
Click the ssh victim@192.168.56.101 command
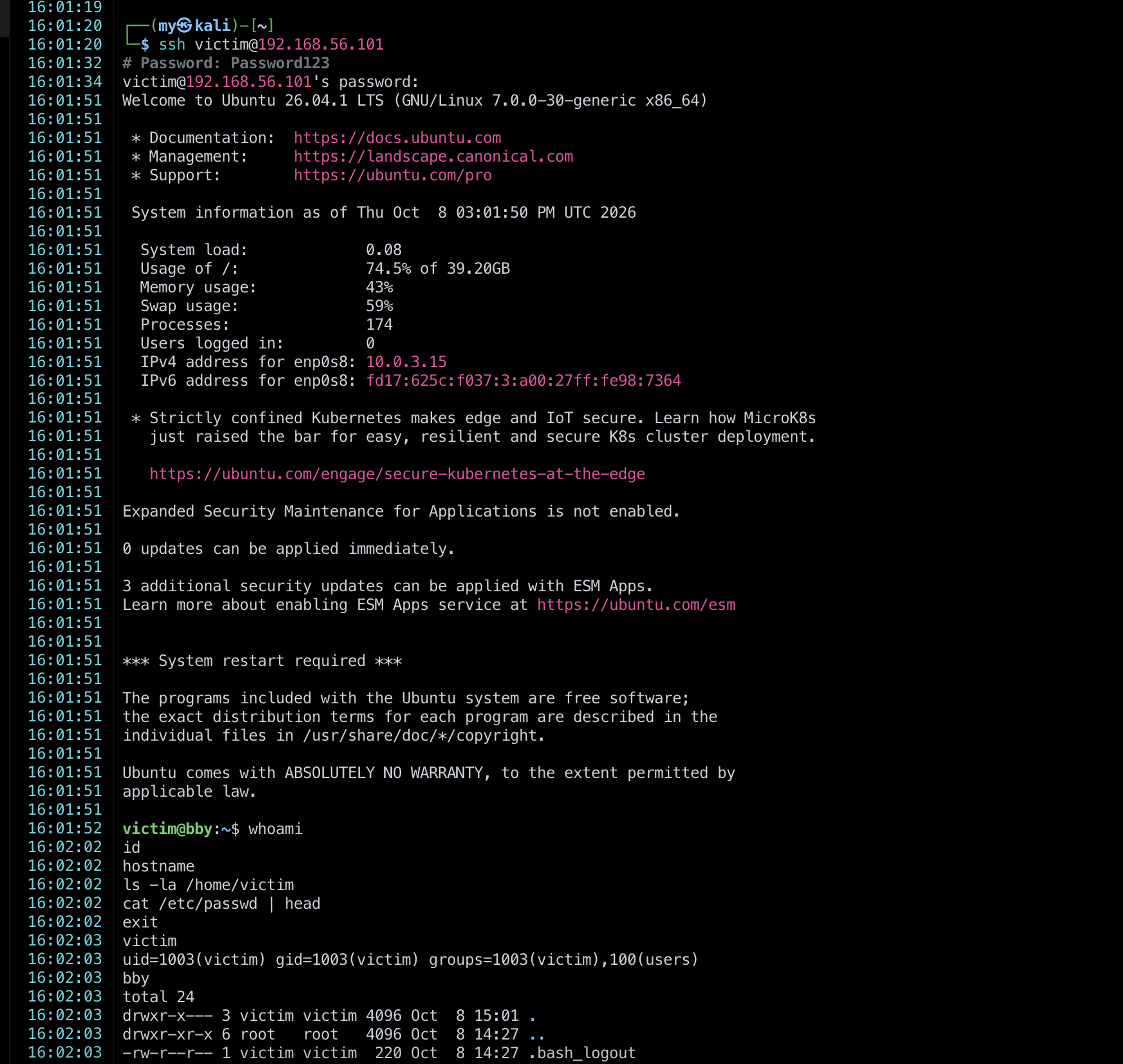(x=271, y=44)
